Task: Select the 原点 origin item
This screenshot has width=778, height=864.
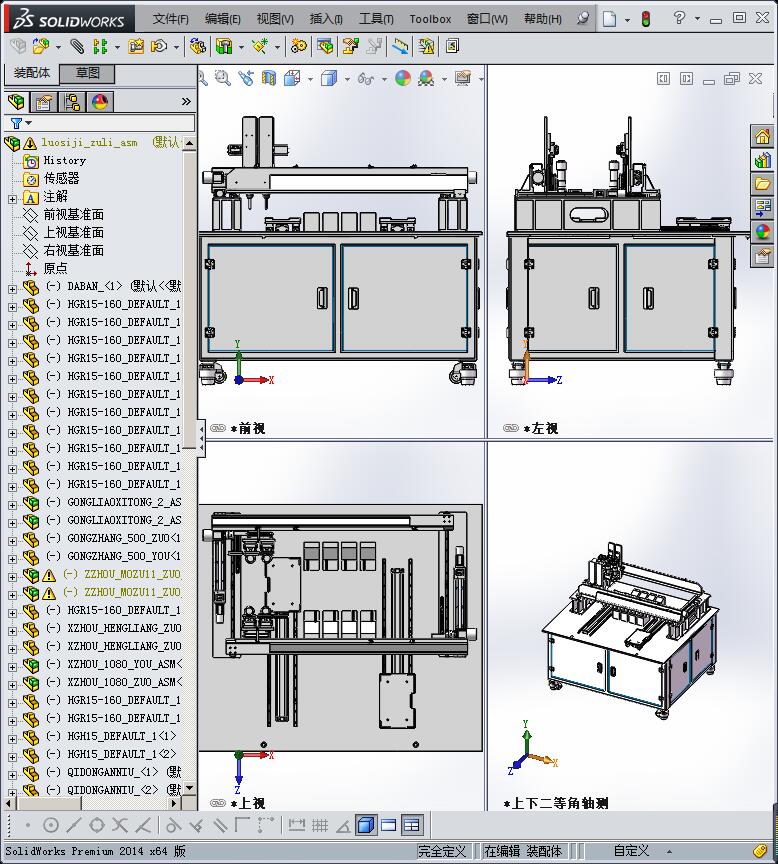Action: (56, 268)
